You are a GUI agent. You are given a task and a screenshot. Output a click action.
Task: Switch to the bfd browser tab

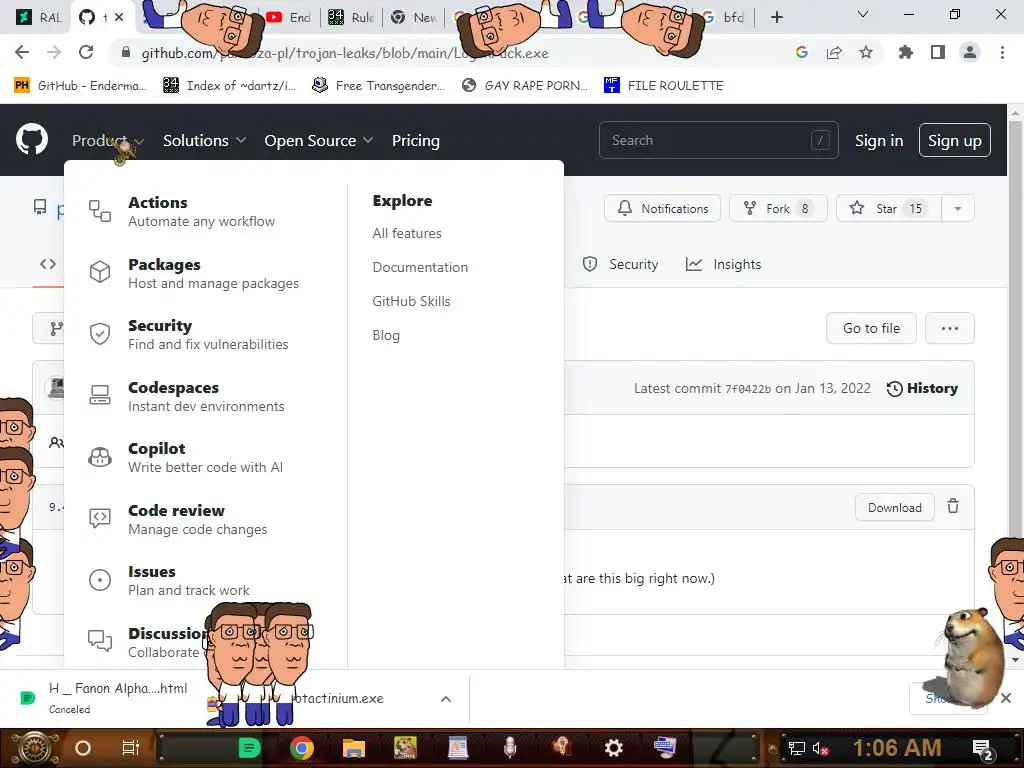click(726, 17)
